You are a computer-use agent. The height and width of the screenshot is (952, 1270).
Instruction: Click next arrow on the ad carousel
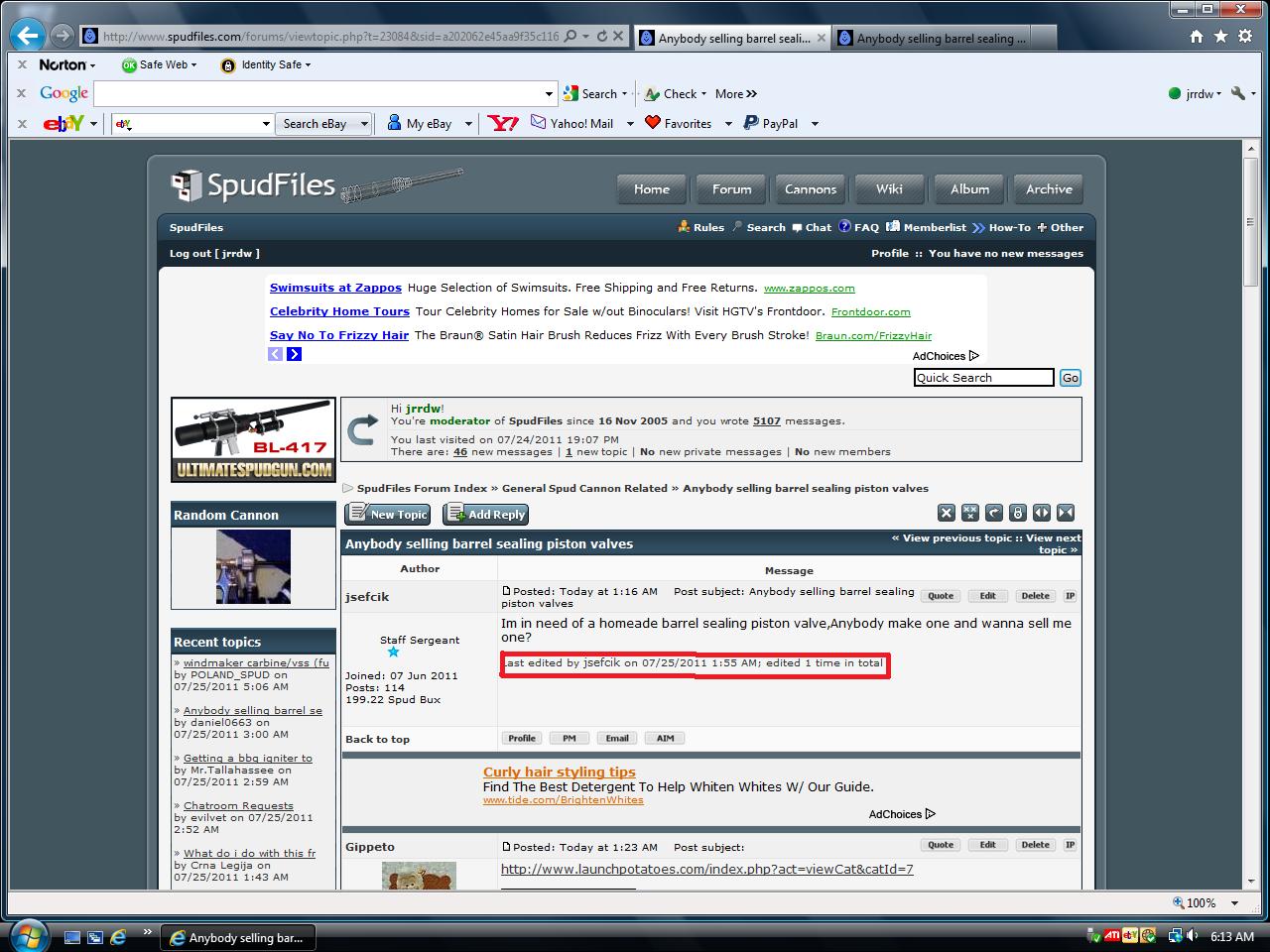pos(294,354)
